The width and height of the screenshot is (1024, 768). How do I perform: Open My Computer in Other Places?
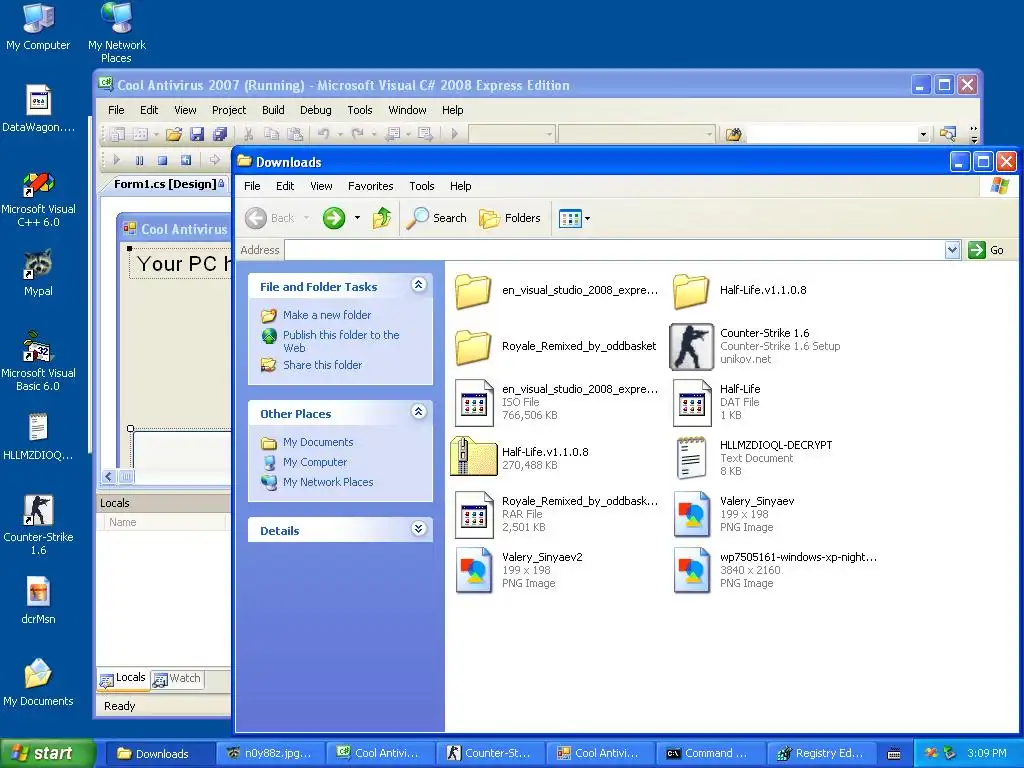pos(315,462)
